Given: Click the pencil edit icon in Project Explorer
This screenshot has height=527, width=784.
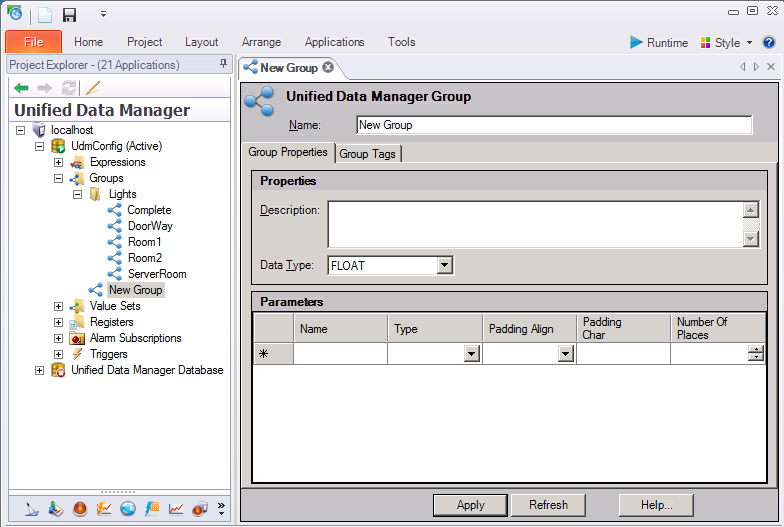Looking at the screenshot, I should click(x=93, y=88).
